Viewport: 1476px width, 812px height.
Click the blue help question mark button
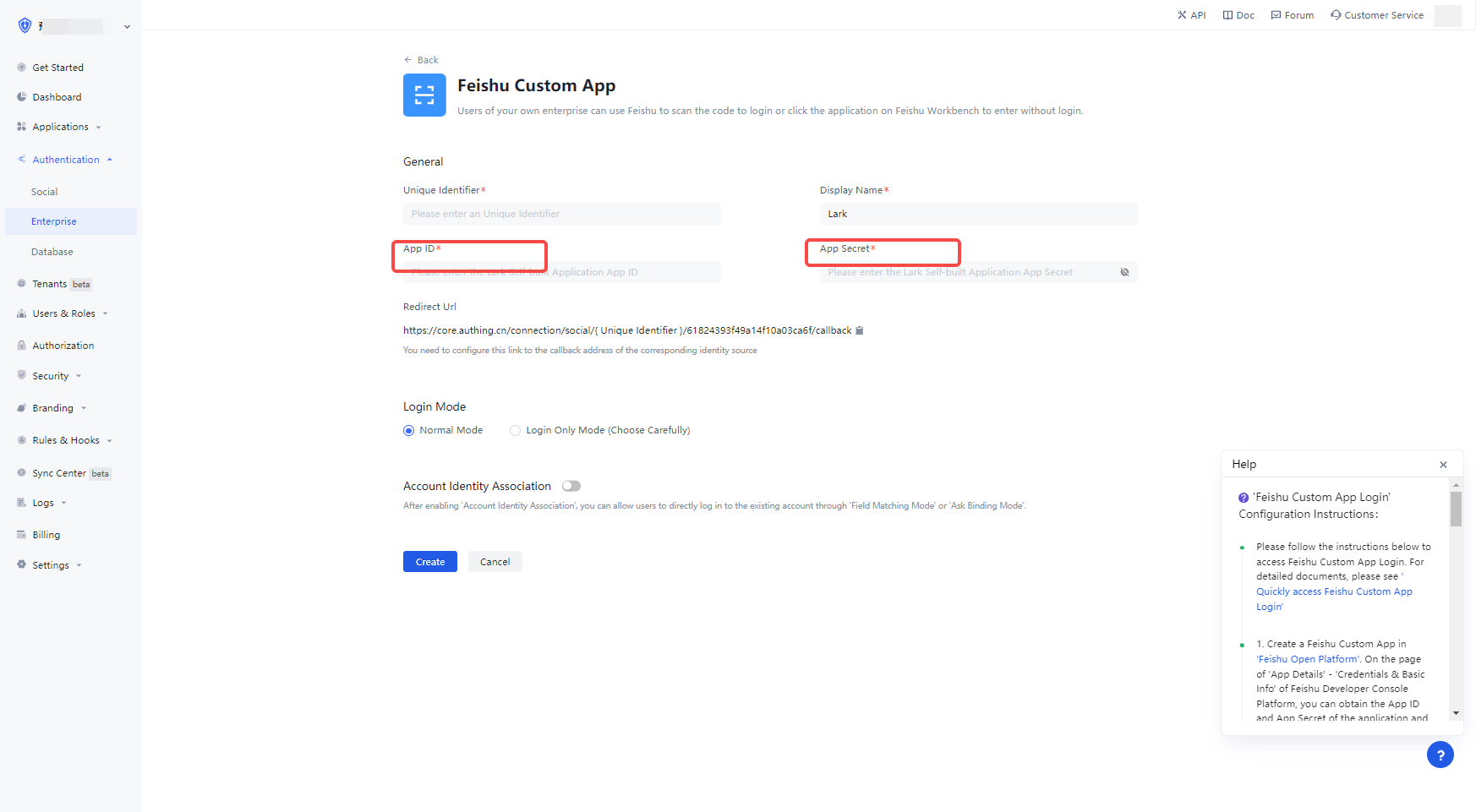point(1440,755)
